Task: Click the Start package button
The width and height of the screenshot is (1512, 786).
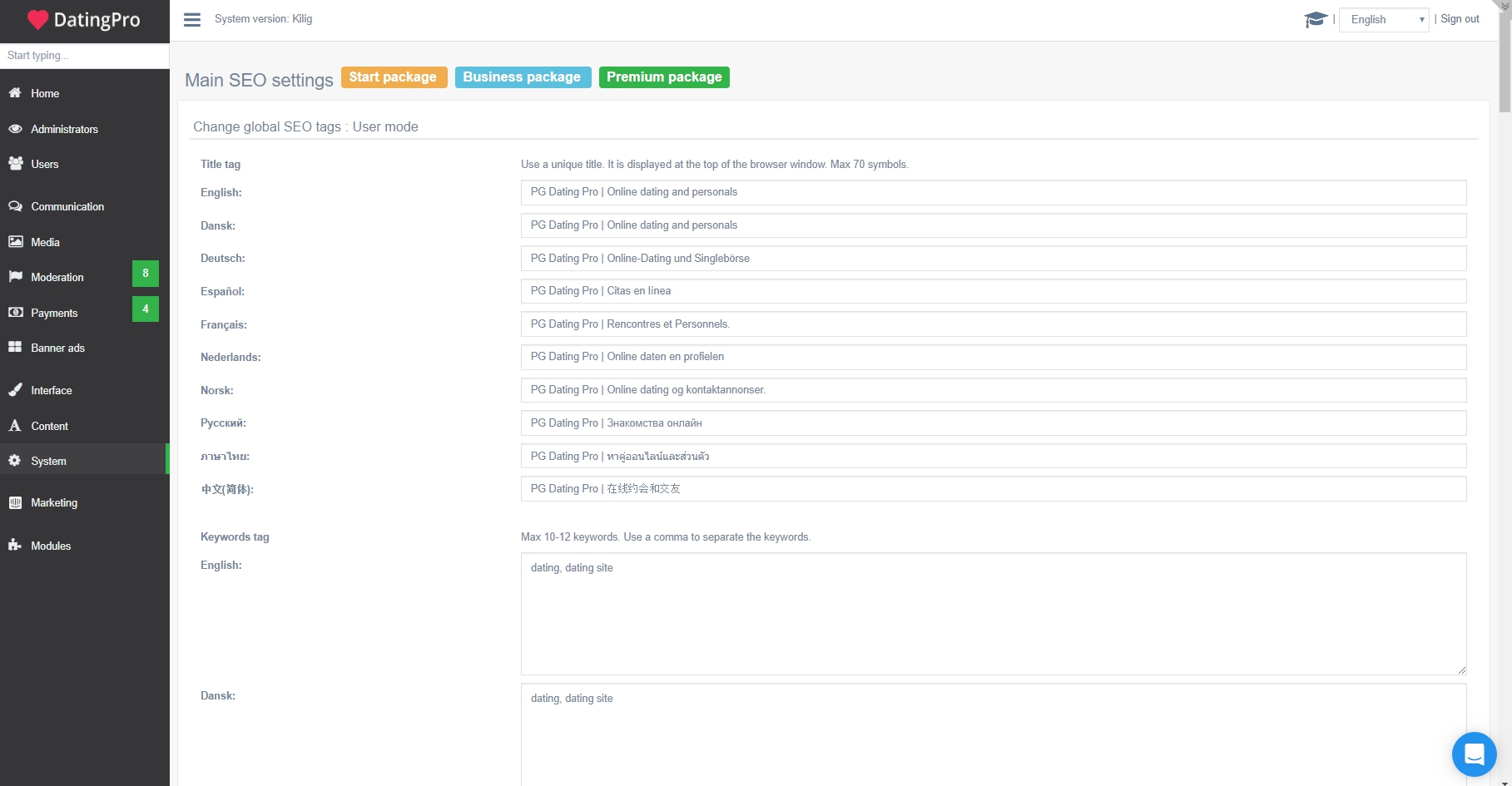Action: tap(394, 77)
